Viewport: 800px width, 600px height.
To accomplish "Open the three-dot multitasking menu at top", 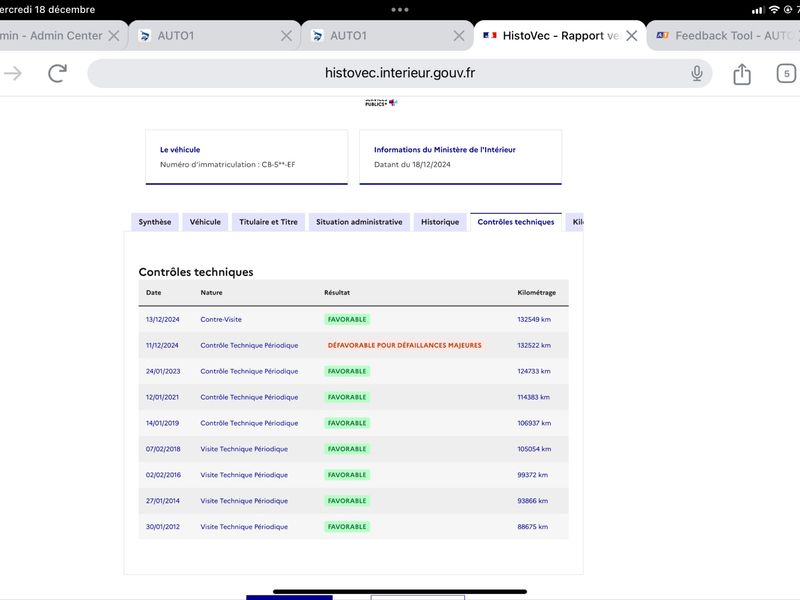I will (x=399, y=10).
